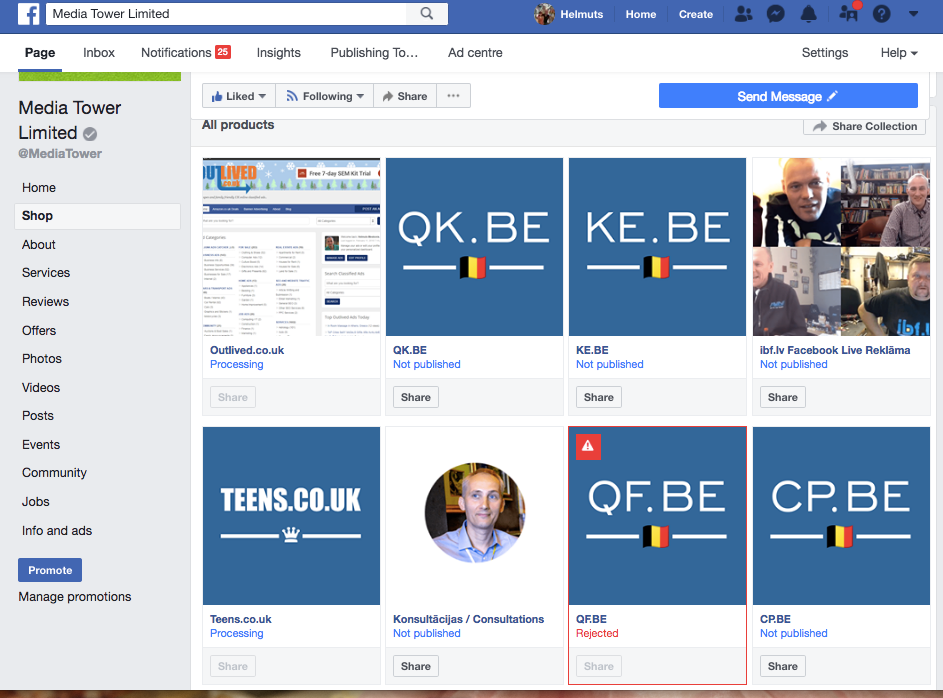This screenshot has height=698, width=943.
Task: Open the Help question mark icon
Action: point(881,14)
